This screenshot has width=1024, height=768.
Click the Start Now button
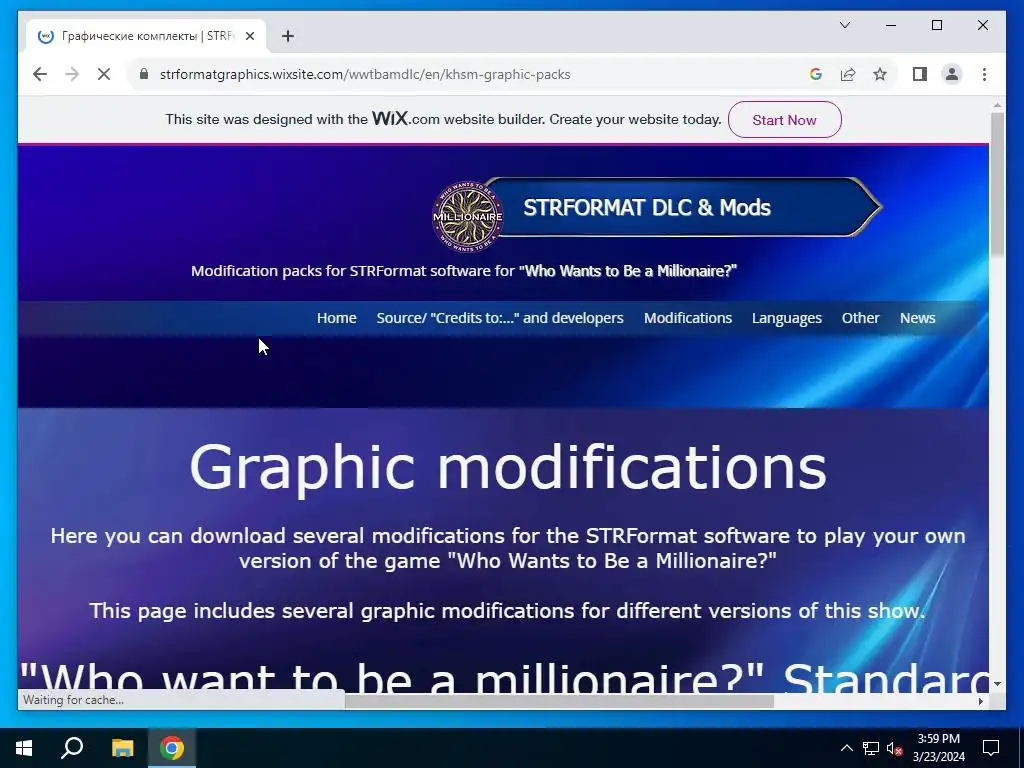pyautogui.click(x=784, y=120)
